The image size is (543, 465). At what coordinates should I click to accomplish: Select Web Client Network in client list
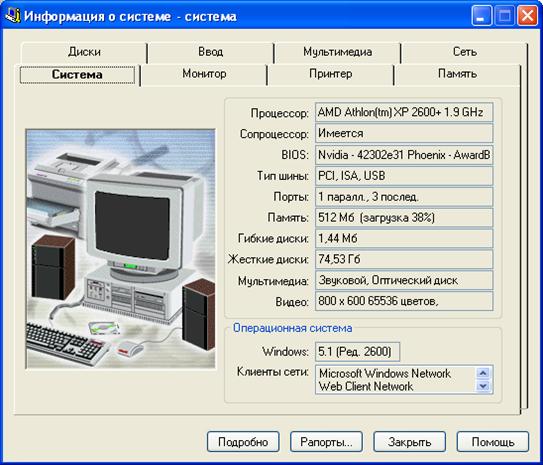366,386
